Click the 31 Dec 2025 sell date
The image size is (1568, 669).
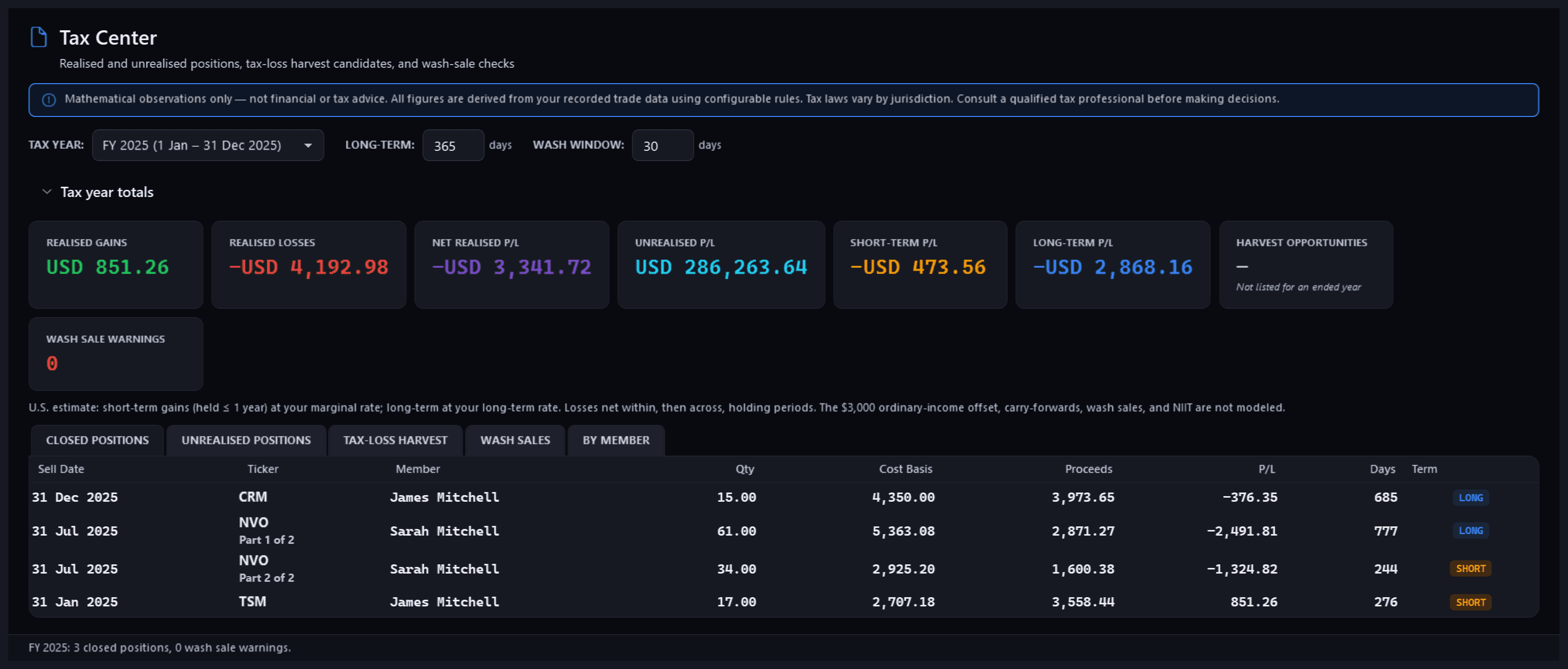[75, 497]
